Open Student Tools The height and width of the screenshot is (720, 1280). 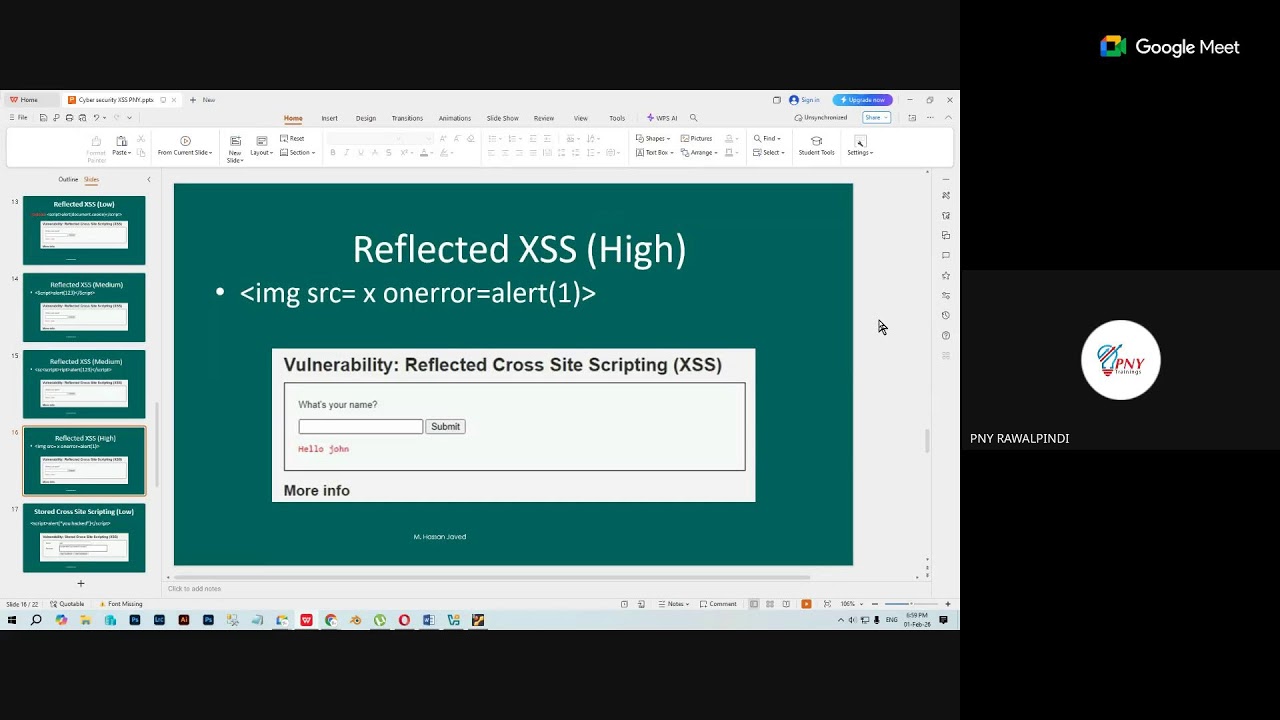[x=816, y=146]
